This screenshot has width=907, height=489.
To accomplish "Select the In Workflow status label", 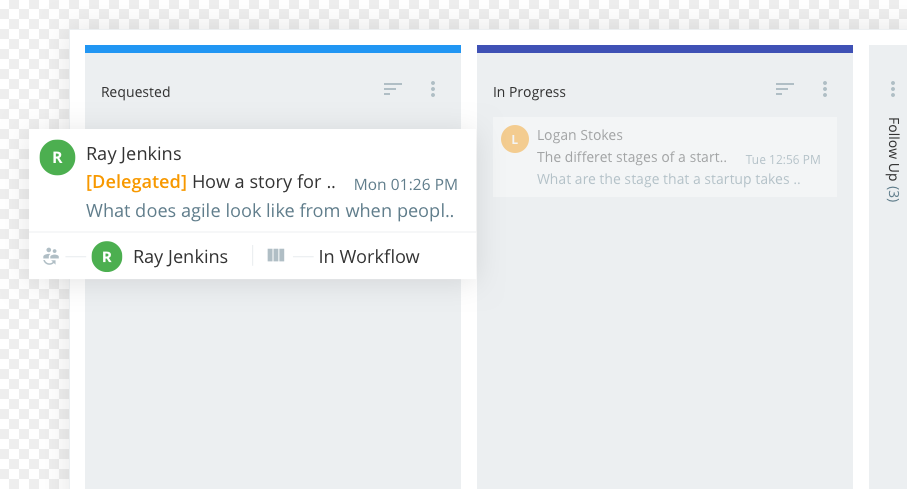I will point(369,257).
